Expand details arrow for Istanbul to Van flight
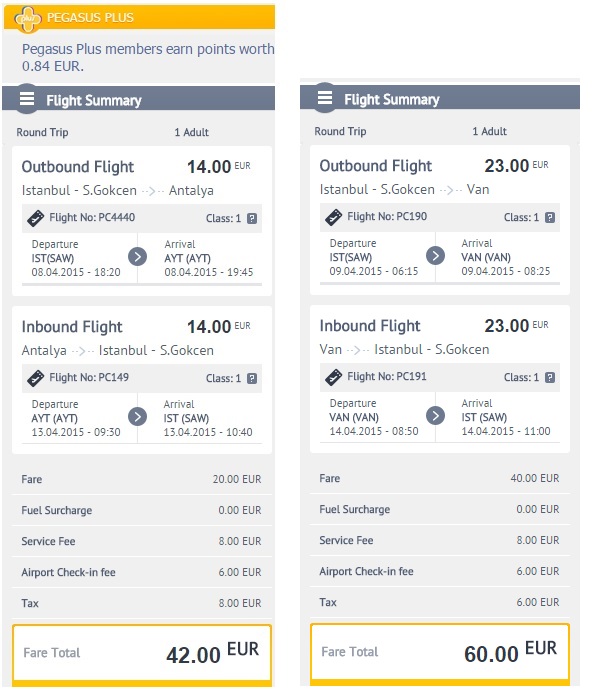592x694 pixels. tap(435, 256)
